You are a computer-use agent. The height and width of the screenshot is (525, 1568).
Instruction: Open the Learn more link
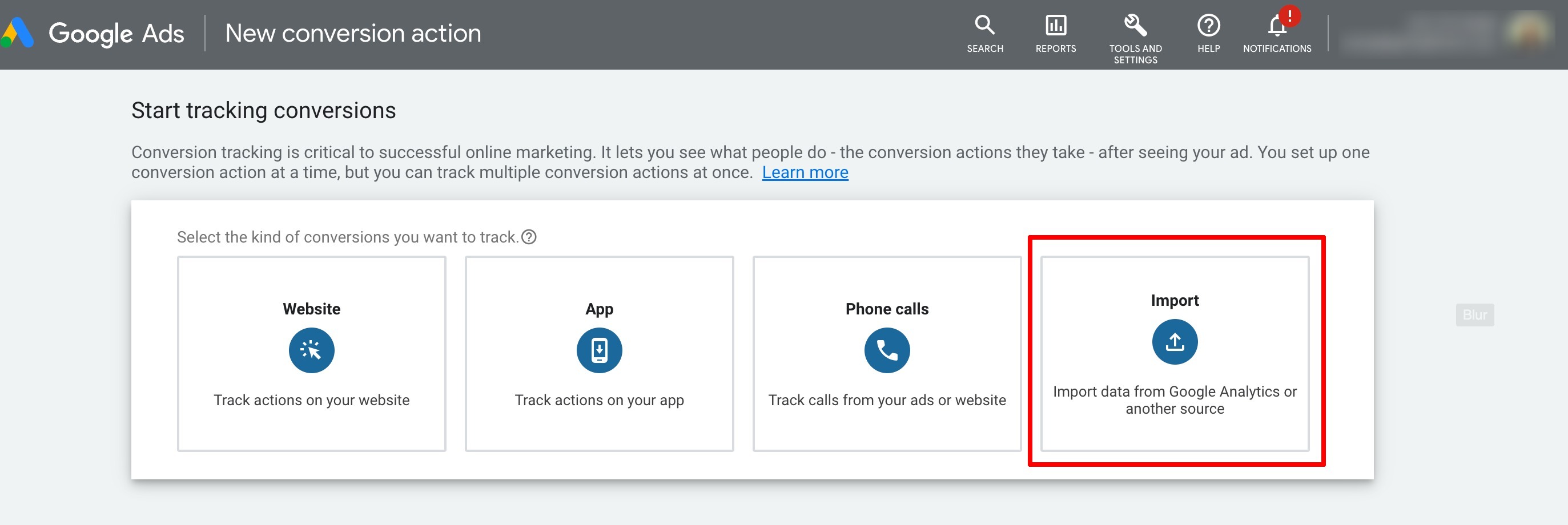tap(805, 172)
